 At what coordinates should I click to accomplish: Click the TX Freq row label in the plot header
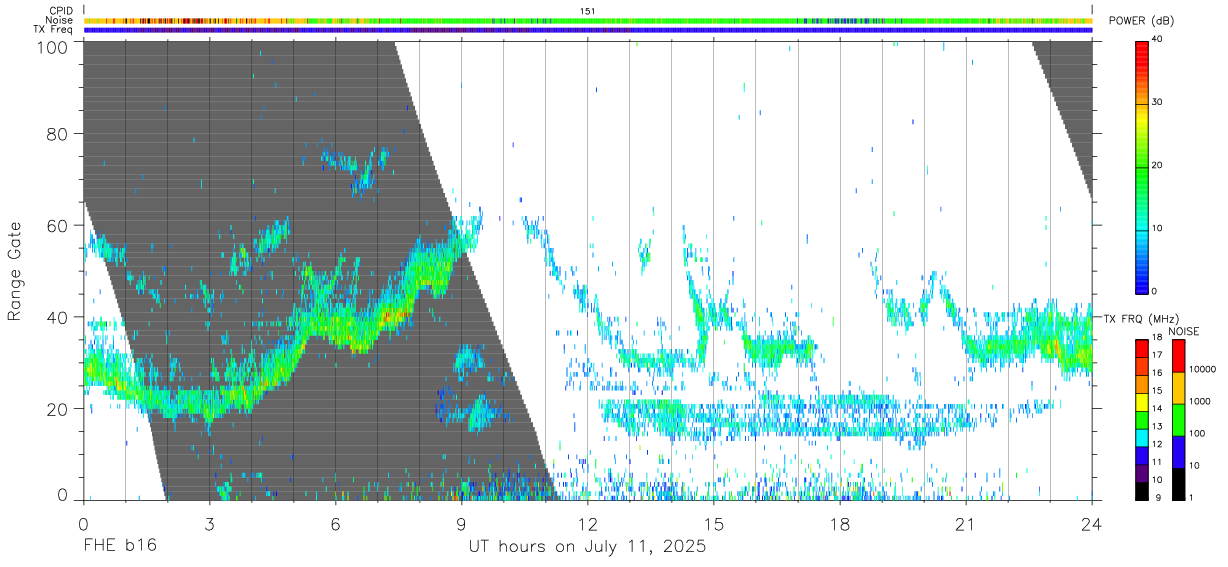coord(55,29)
